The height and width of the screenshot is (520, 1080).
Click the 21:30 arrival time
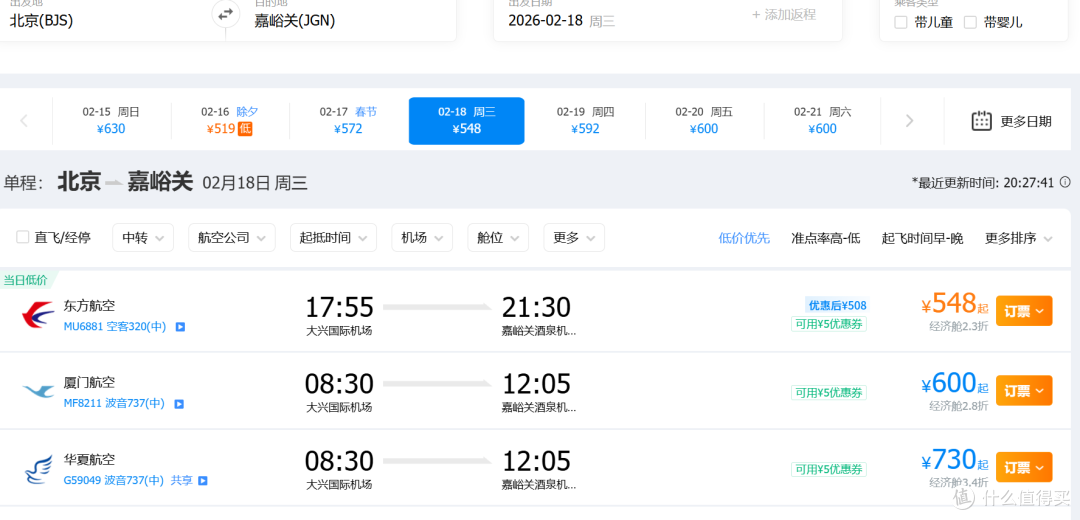pyautogui.click(x=536, y=307)
